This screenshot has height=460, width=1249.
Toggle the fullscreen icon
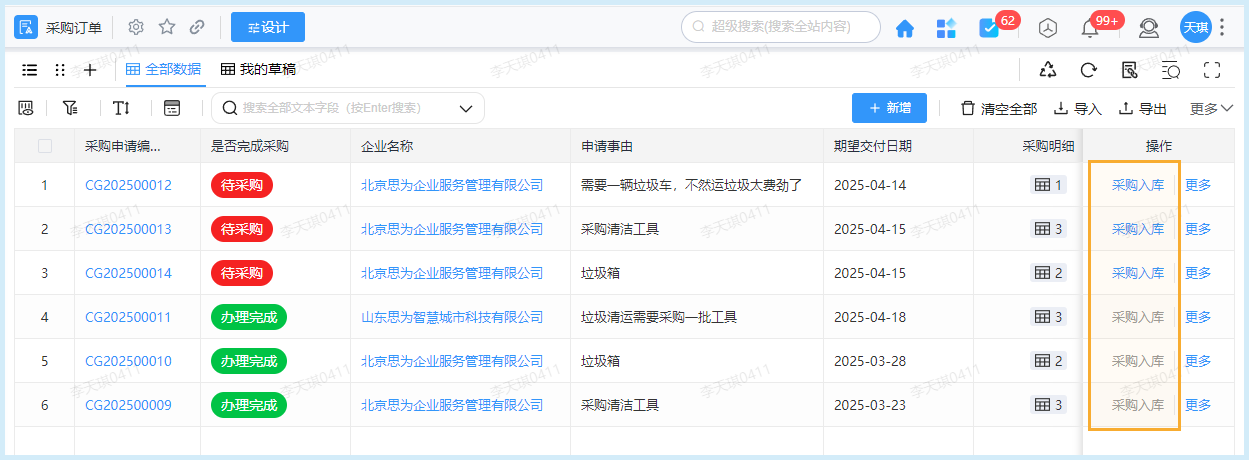click(1213, 70)
